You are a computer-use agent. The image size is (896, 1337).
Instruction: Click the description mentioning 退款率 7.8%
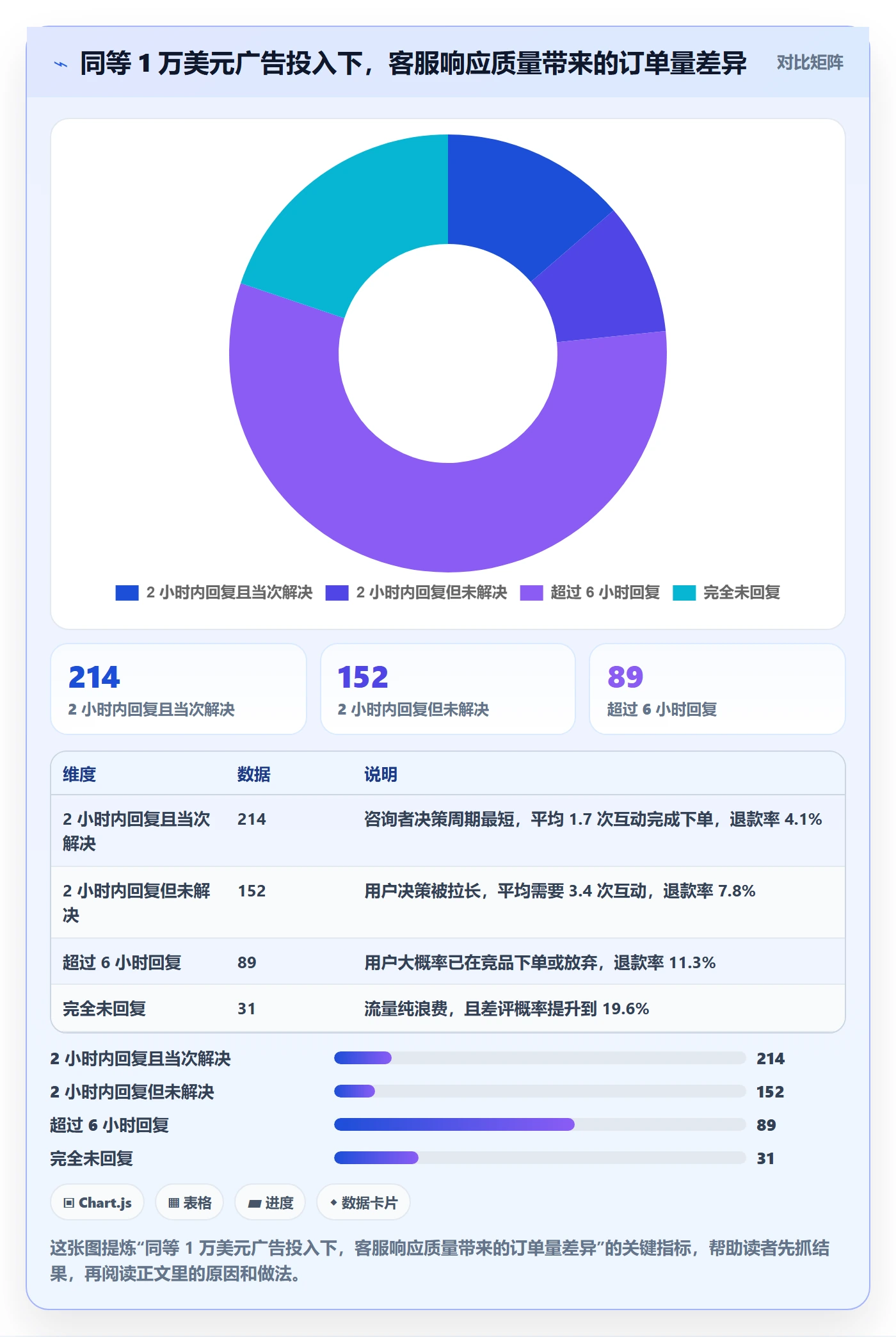560,891
